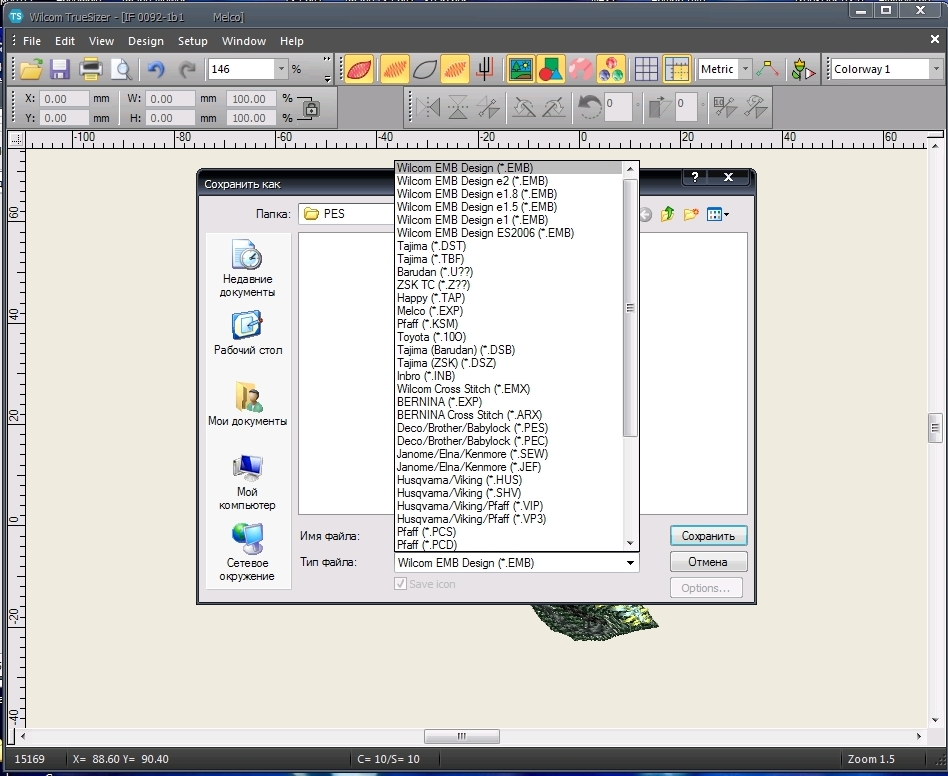Open Мой компьютер in the sidebar
This screenshot has height=776, width=948.
[247, 482]
